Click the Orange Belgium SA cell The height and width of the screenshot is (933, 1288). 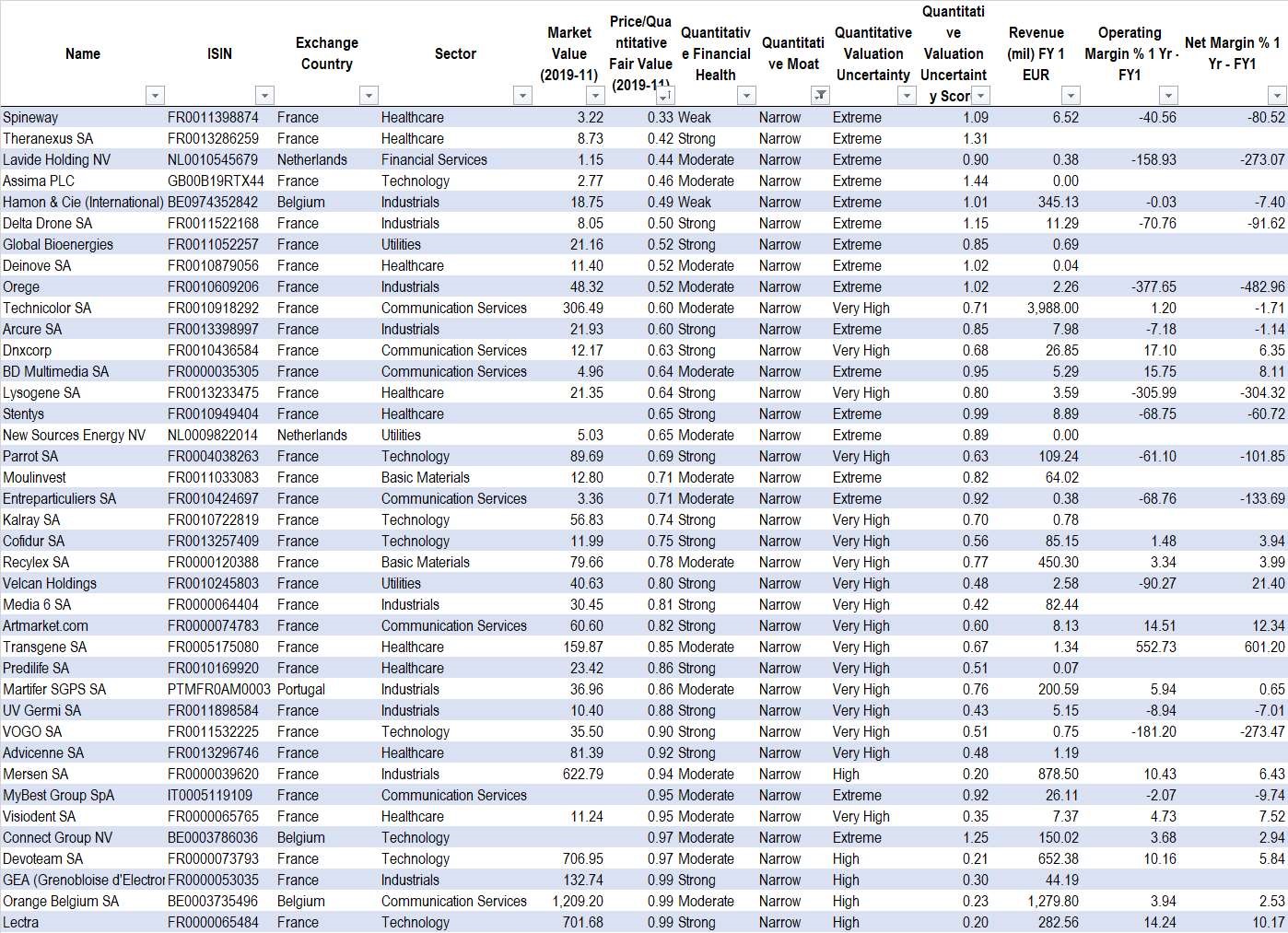tap(61, 902)
